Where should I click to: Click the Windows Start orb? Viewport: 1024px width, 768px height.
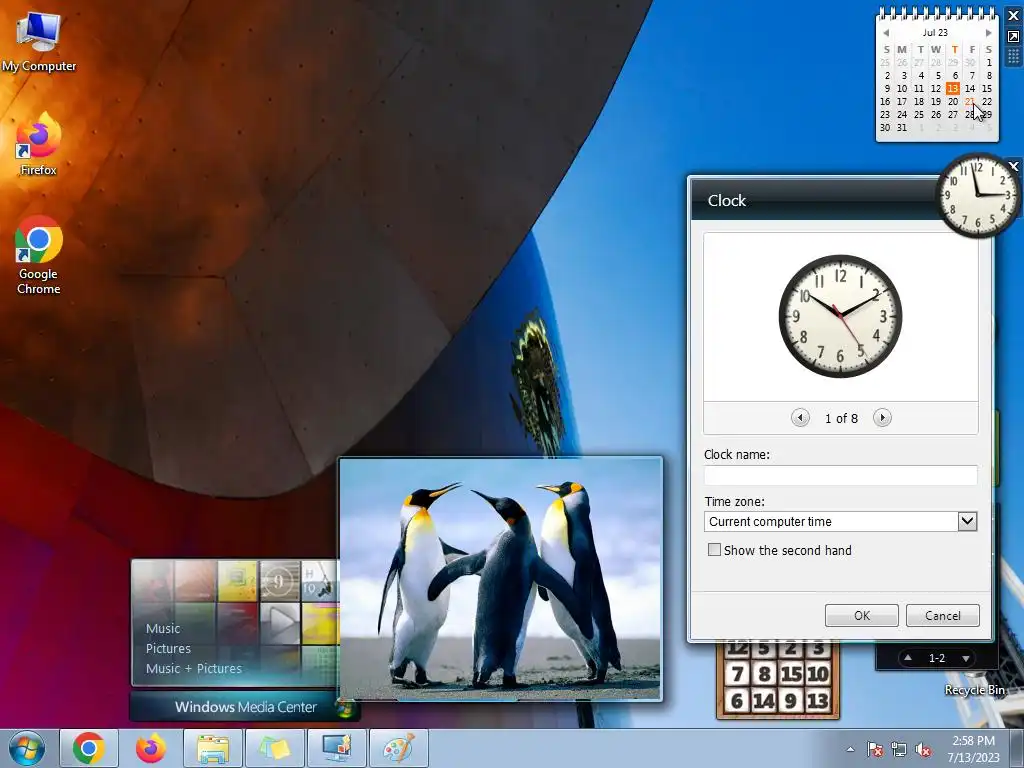[26, 748]
